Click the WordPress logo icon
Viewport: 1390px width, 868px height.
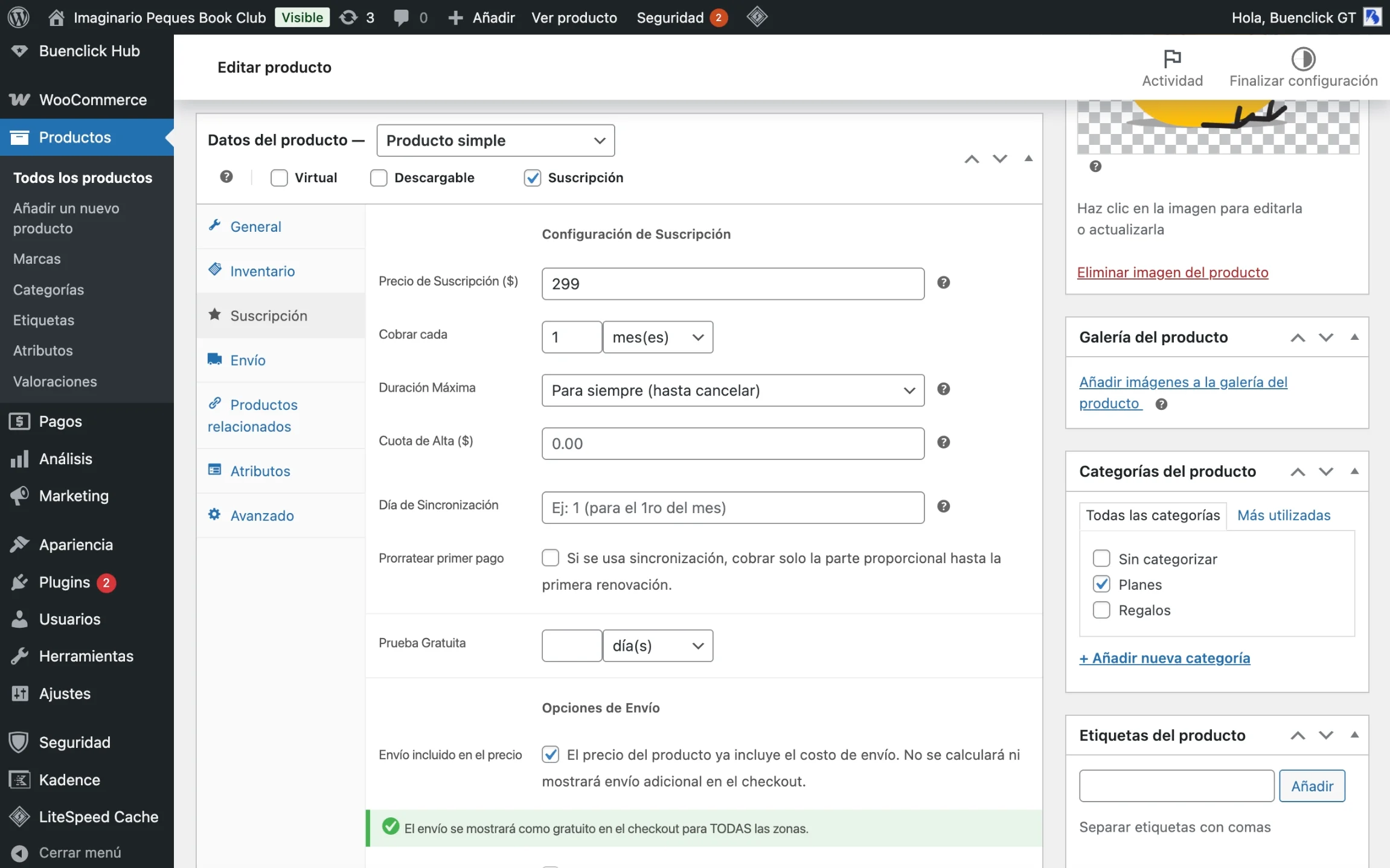pos(19,17)
